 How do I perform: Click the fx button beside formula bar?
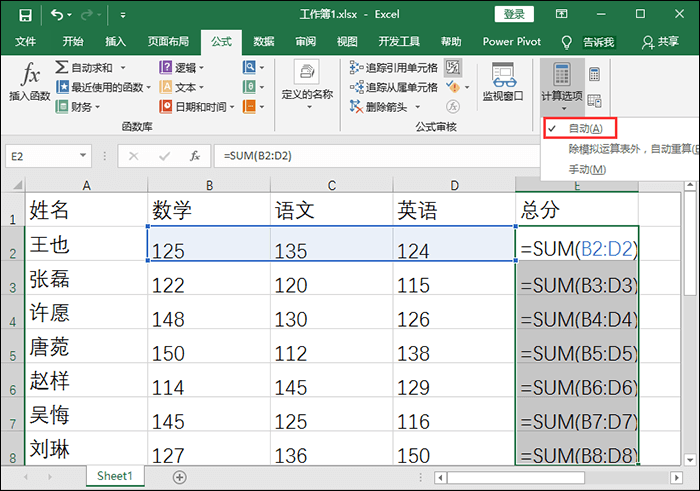tap(196, 156)
